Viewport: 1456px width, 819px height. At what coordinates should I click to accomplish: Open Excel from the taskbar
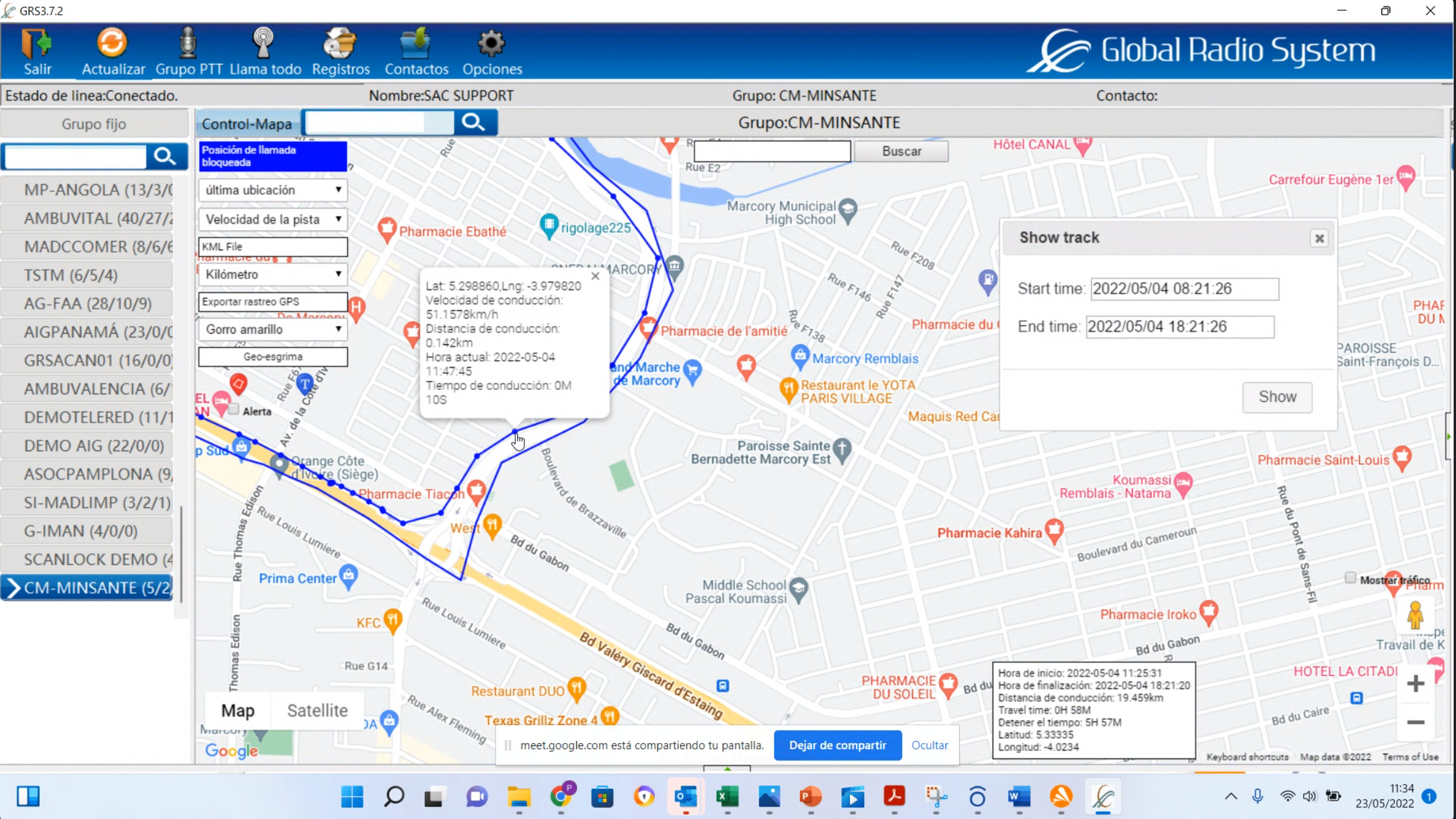point(727,796)
